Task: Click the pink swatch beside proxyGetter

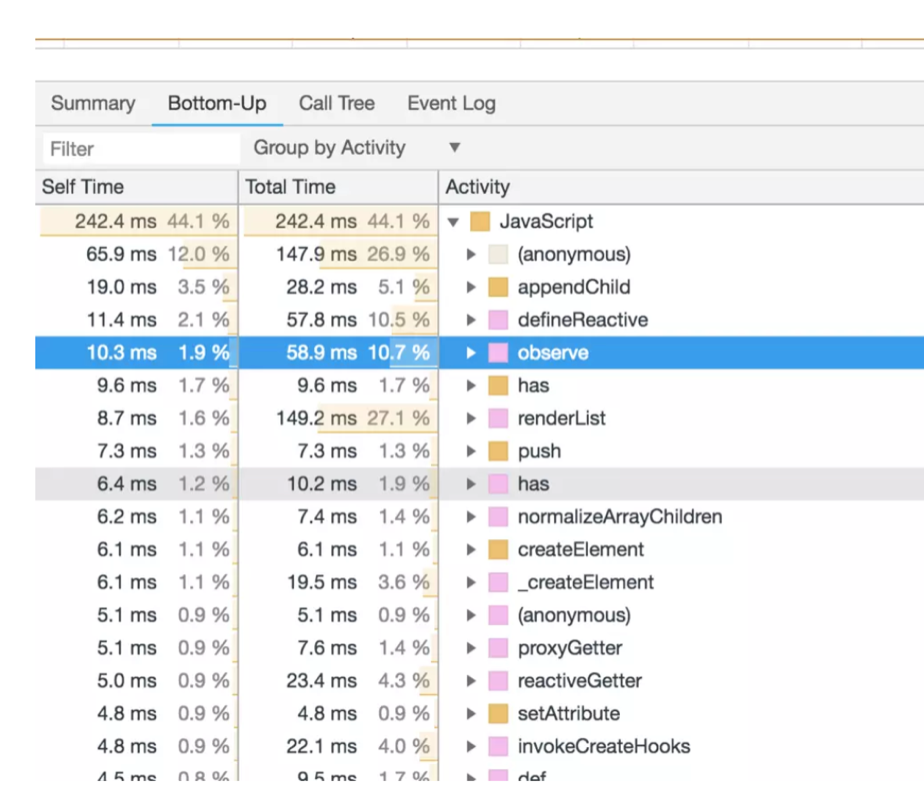Action: (x=498, y=648)
